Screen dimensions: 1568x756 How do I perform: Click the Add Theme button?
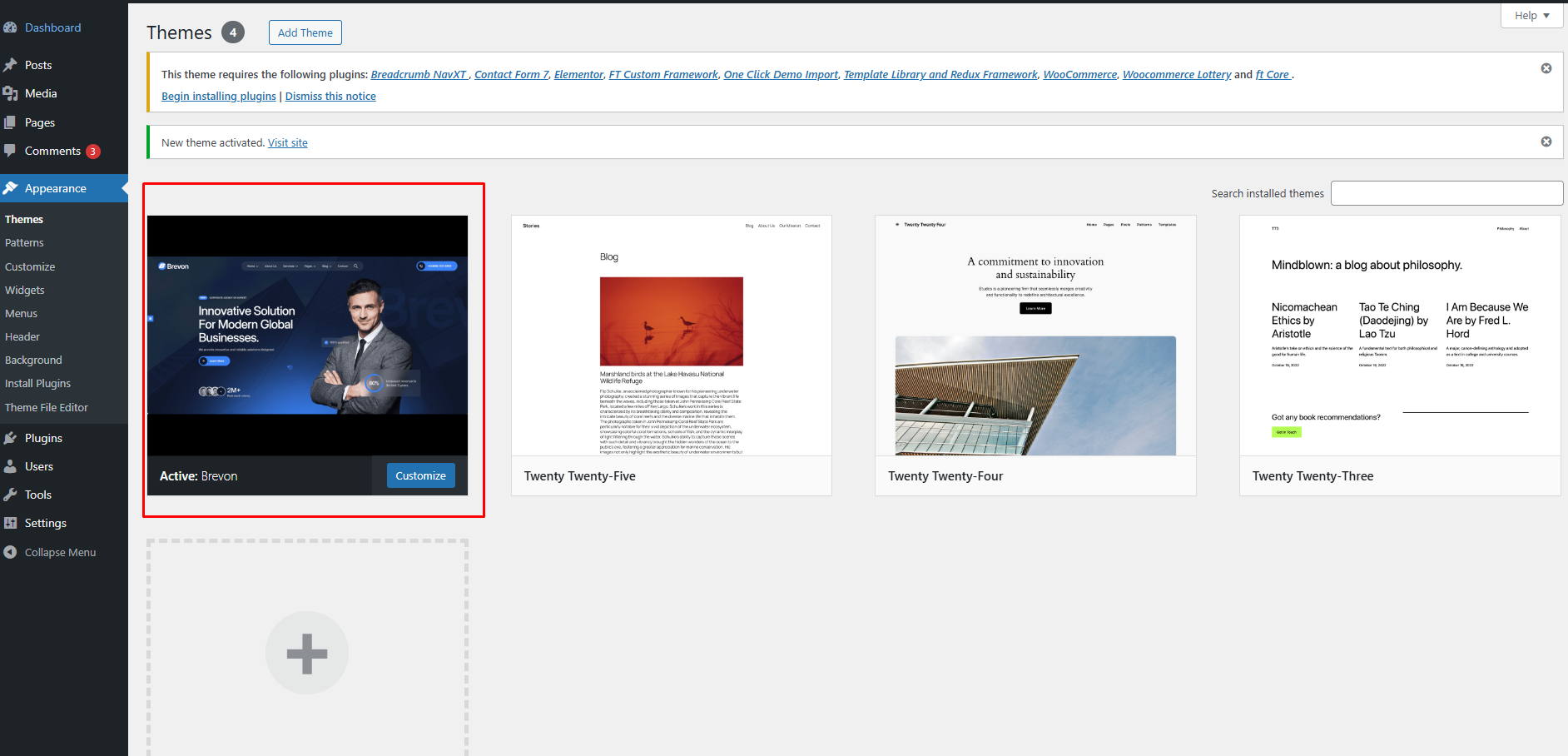point(305,32)
